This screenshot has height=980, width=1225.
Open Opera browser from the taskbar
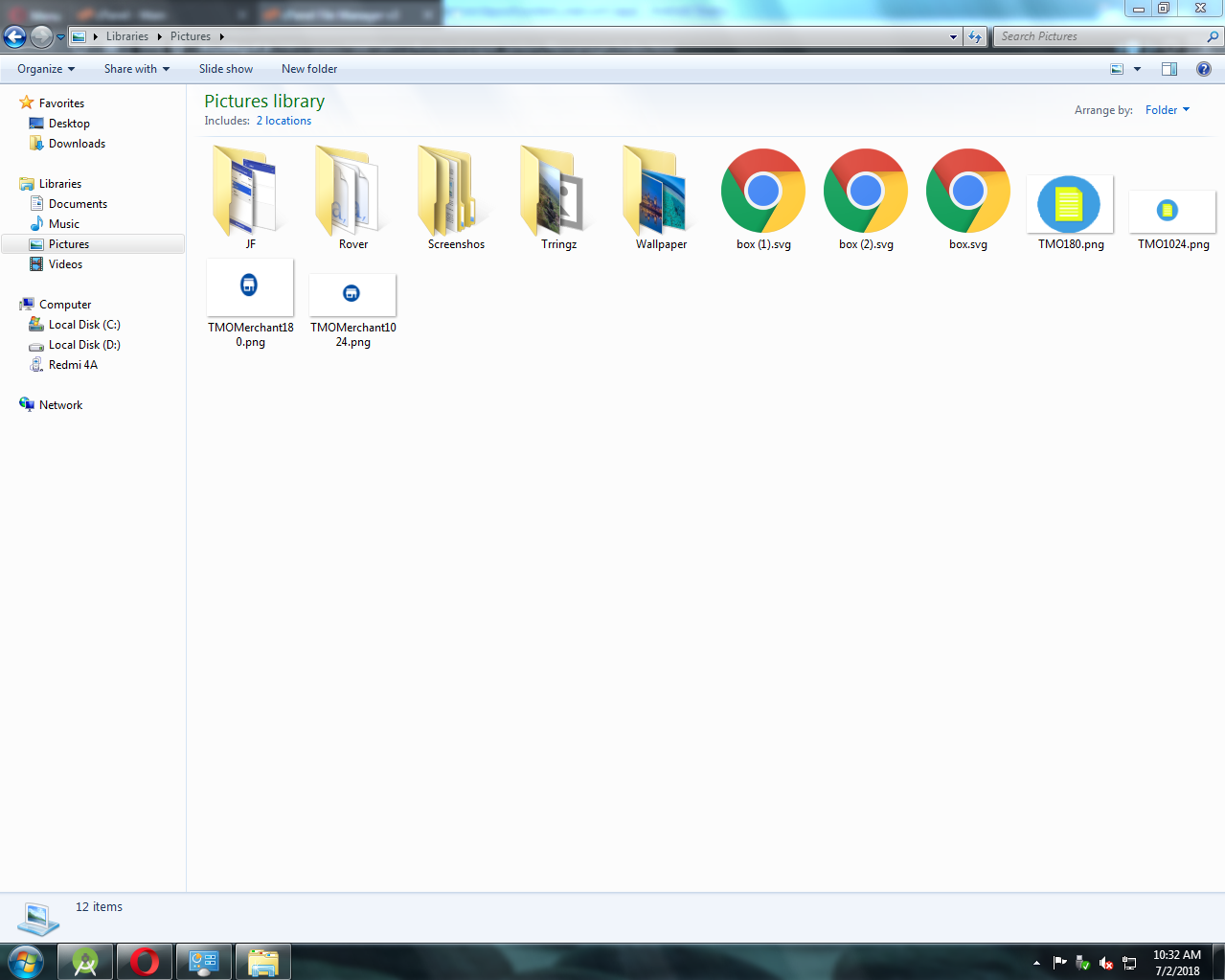pyautogui.click(x=145, y=961)
